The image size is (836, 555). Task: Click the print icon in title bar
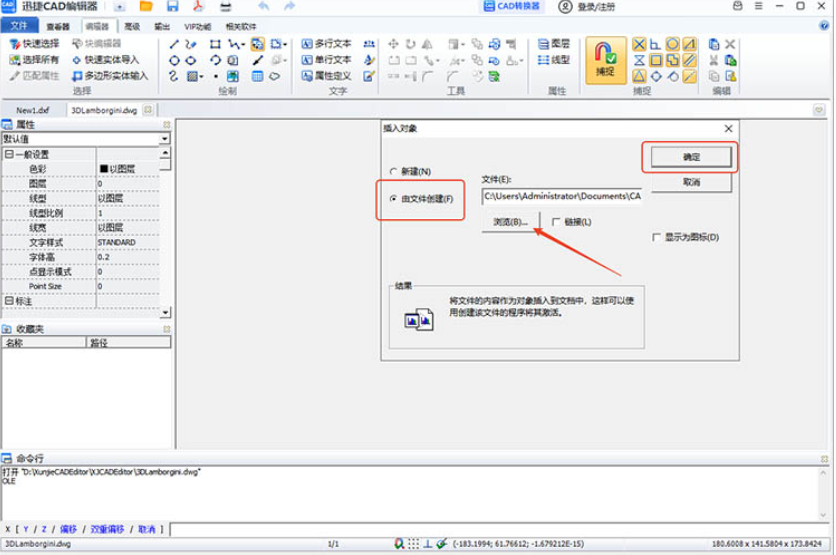click(224, 7)
